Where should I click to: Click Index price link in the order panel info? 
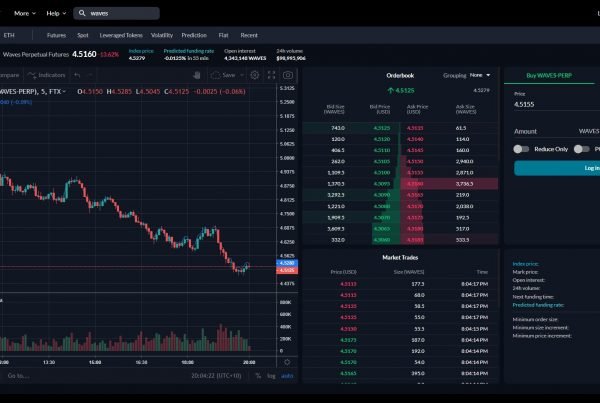[x=525, y=264]
